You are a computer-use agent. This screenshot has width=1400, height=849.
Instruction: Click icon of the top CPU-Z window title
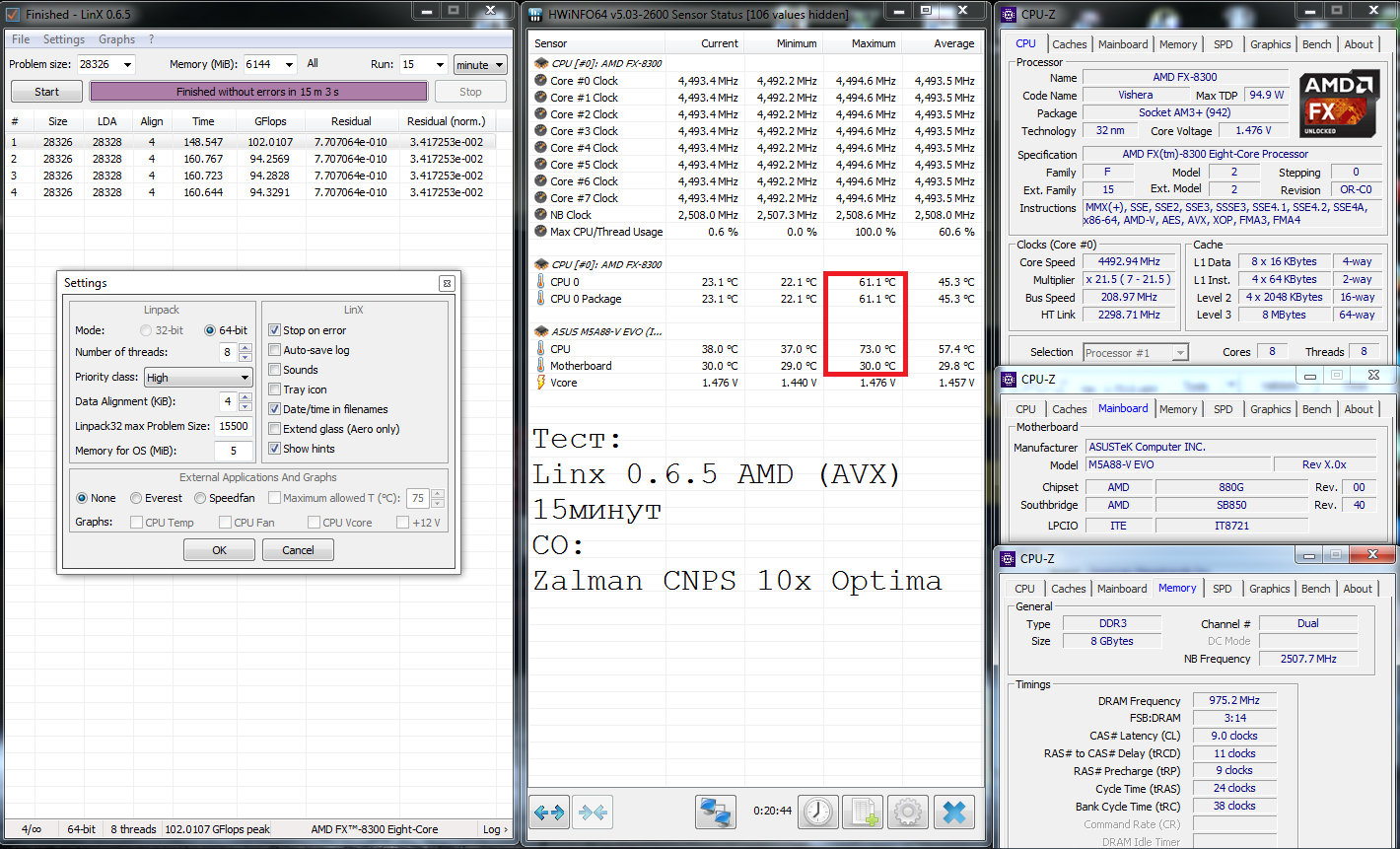pos(1010,14)
